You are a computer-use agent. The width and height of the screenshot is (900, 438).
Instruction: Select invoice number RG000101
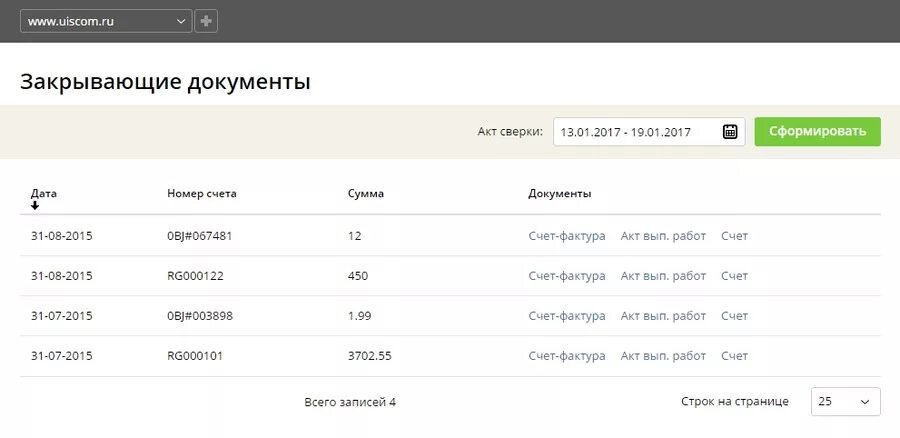point(195,356)
